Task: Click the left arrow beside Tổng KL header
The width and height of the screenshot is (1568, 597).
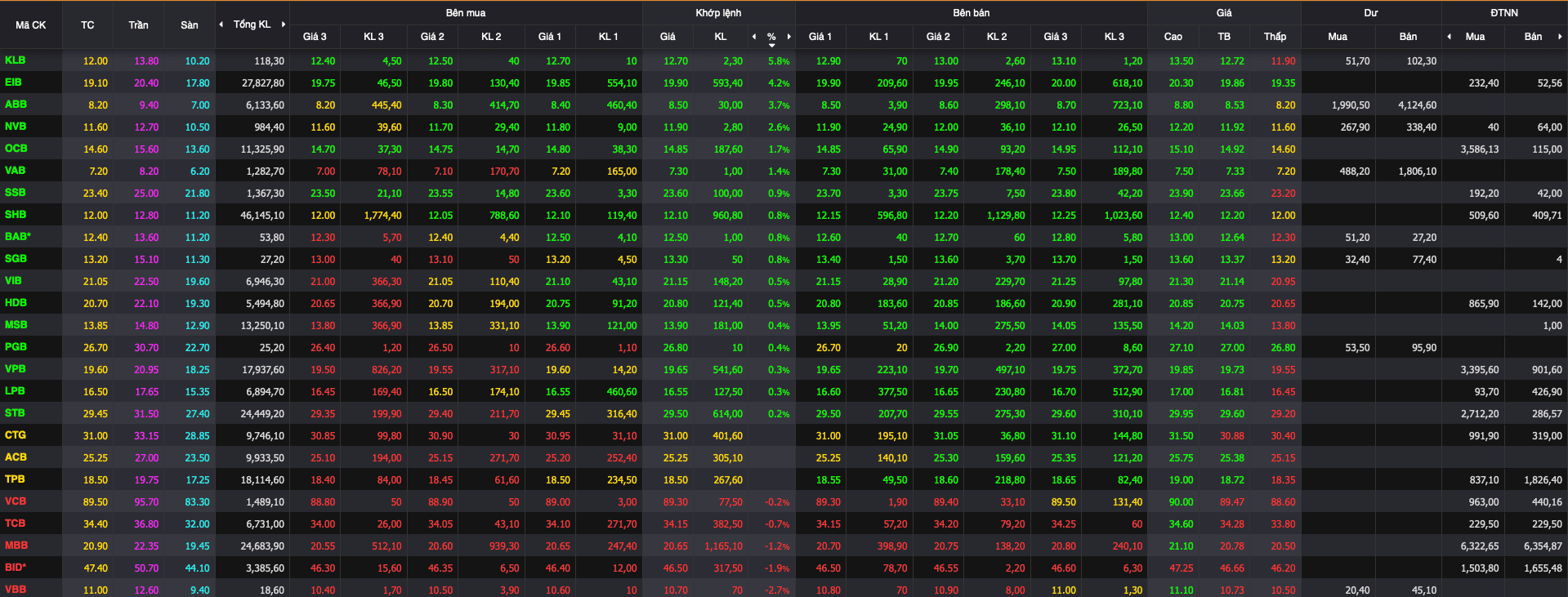Action: coord(221,25)
